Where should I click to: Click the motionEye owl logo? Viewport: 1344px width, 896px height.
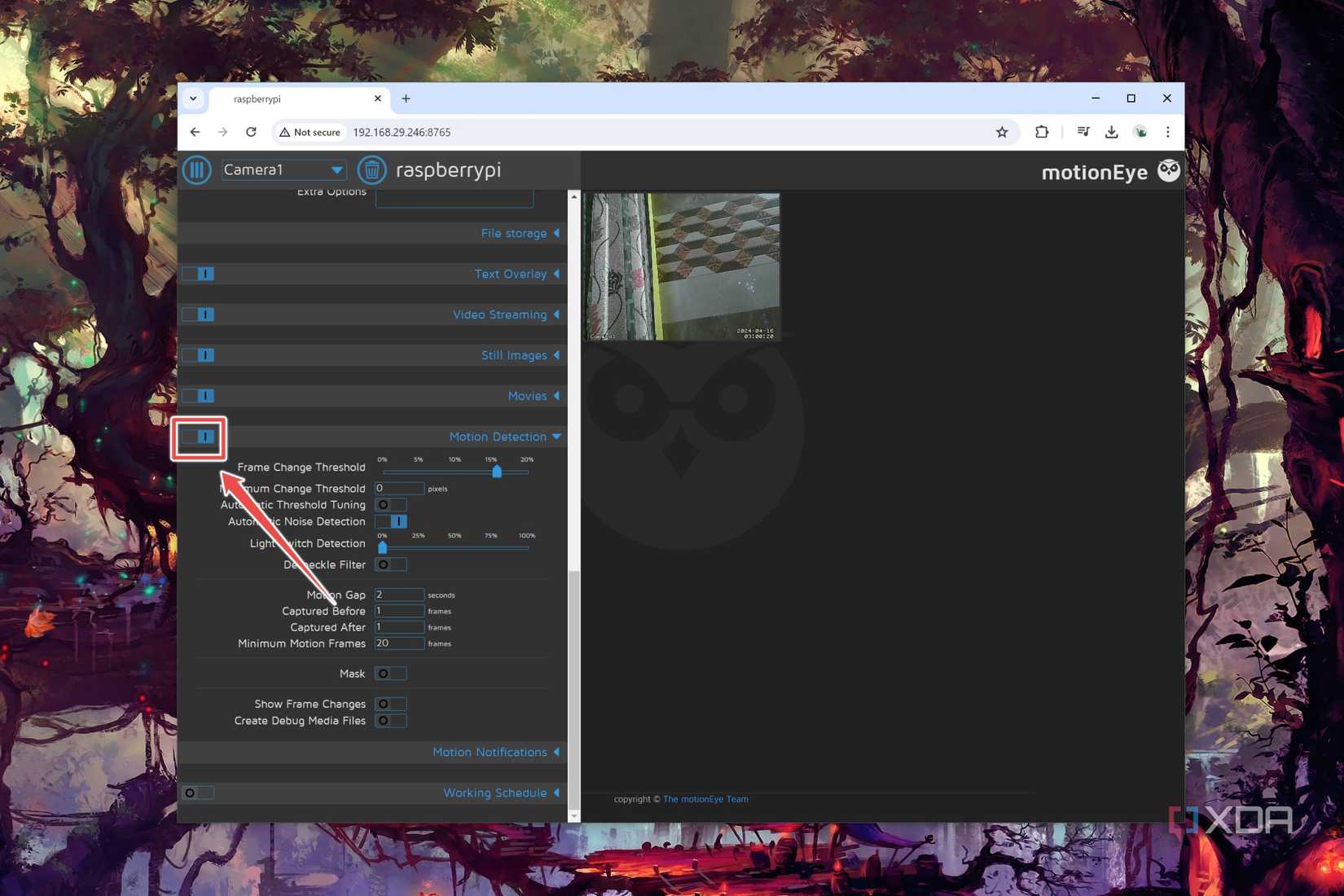[x=1169, y=170]
